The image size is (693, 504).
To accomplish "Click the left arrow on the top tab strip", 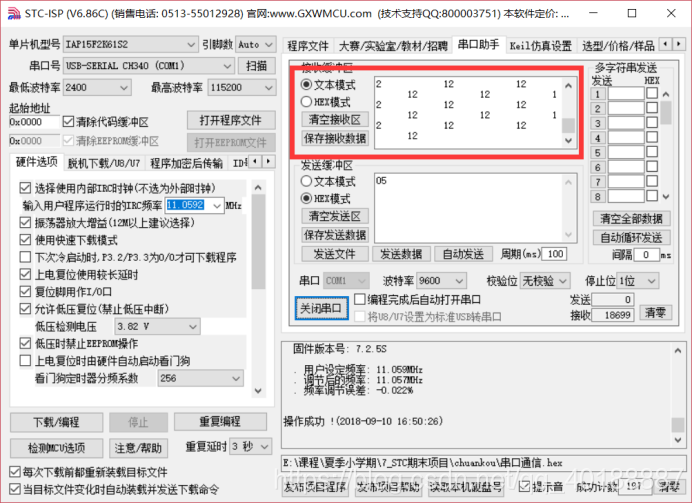I will point(665,44).
